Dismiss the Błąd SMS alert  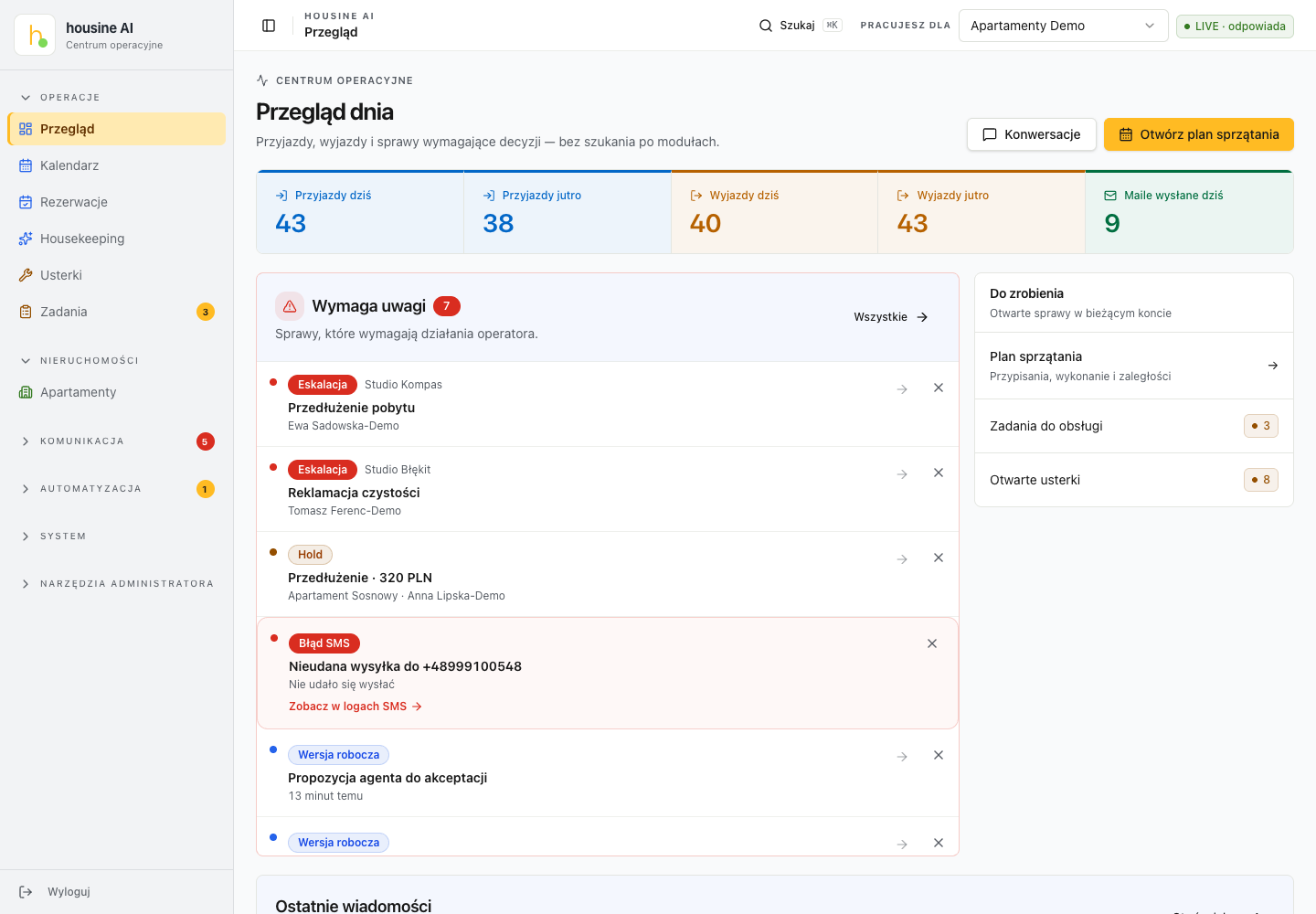pyautogui.click(x=932, y=643)
